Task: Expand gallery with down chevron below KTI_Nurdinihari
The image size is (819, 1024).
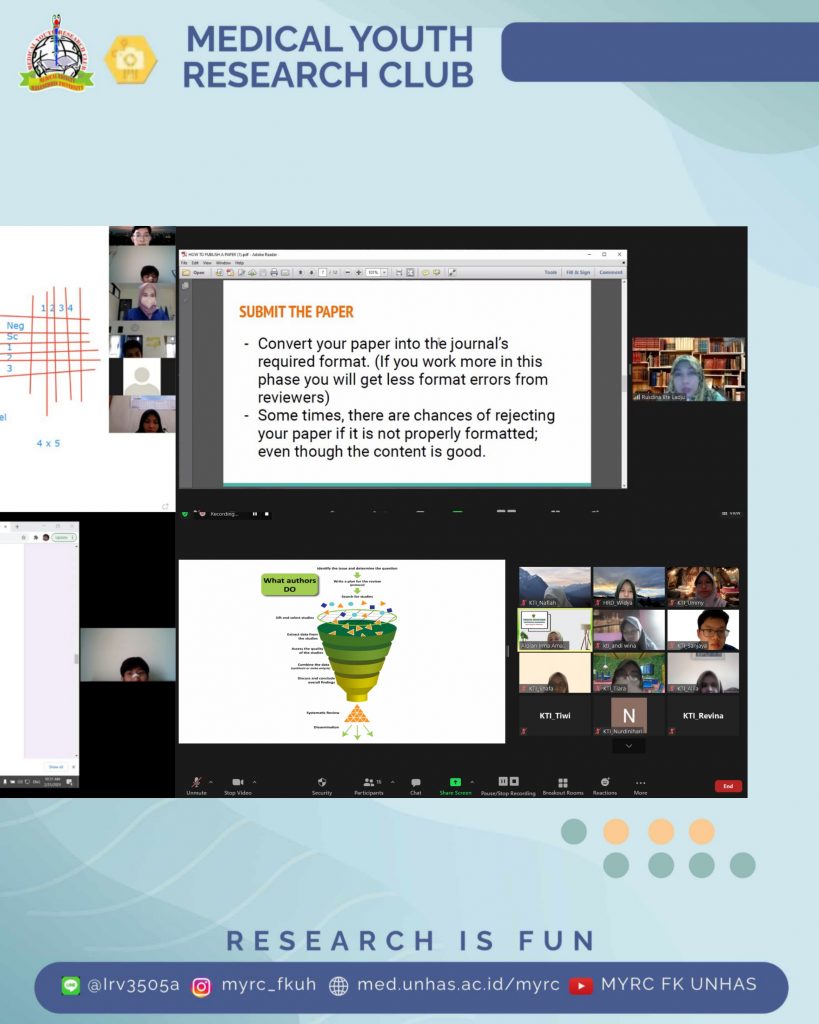Action: [629, 746]
